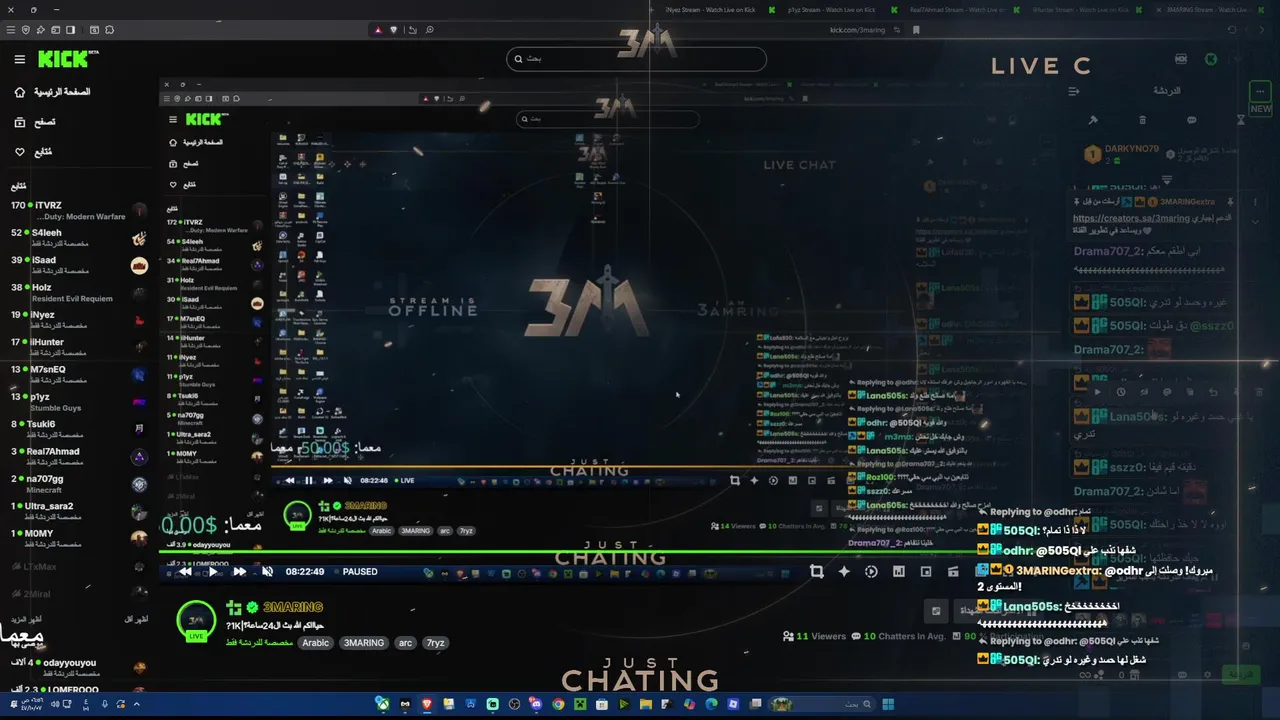Click the crop clip icon in player
This screenshot has width=1280, height=720.
tap(817, 572)
